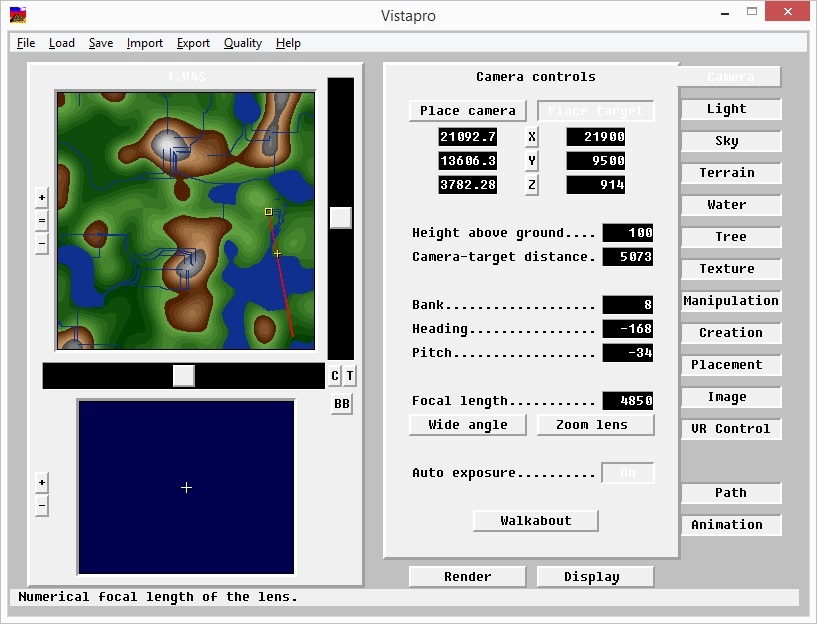817x624 pixels.
Task: Click the Place target button
Action: (x=596, y=111)
